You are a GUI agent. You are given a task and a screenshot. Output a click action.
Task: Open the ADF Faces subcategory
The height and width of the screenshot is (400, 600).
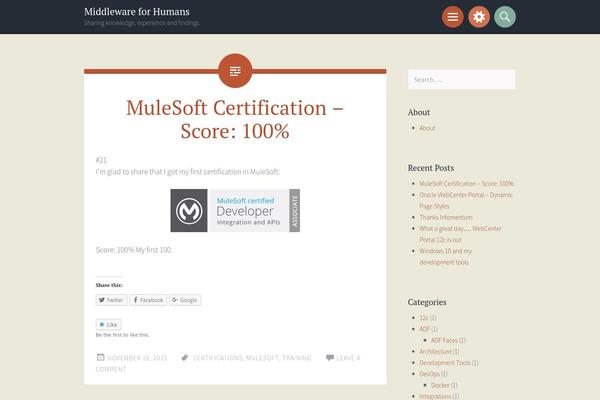click(444, 340)
